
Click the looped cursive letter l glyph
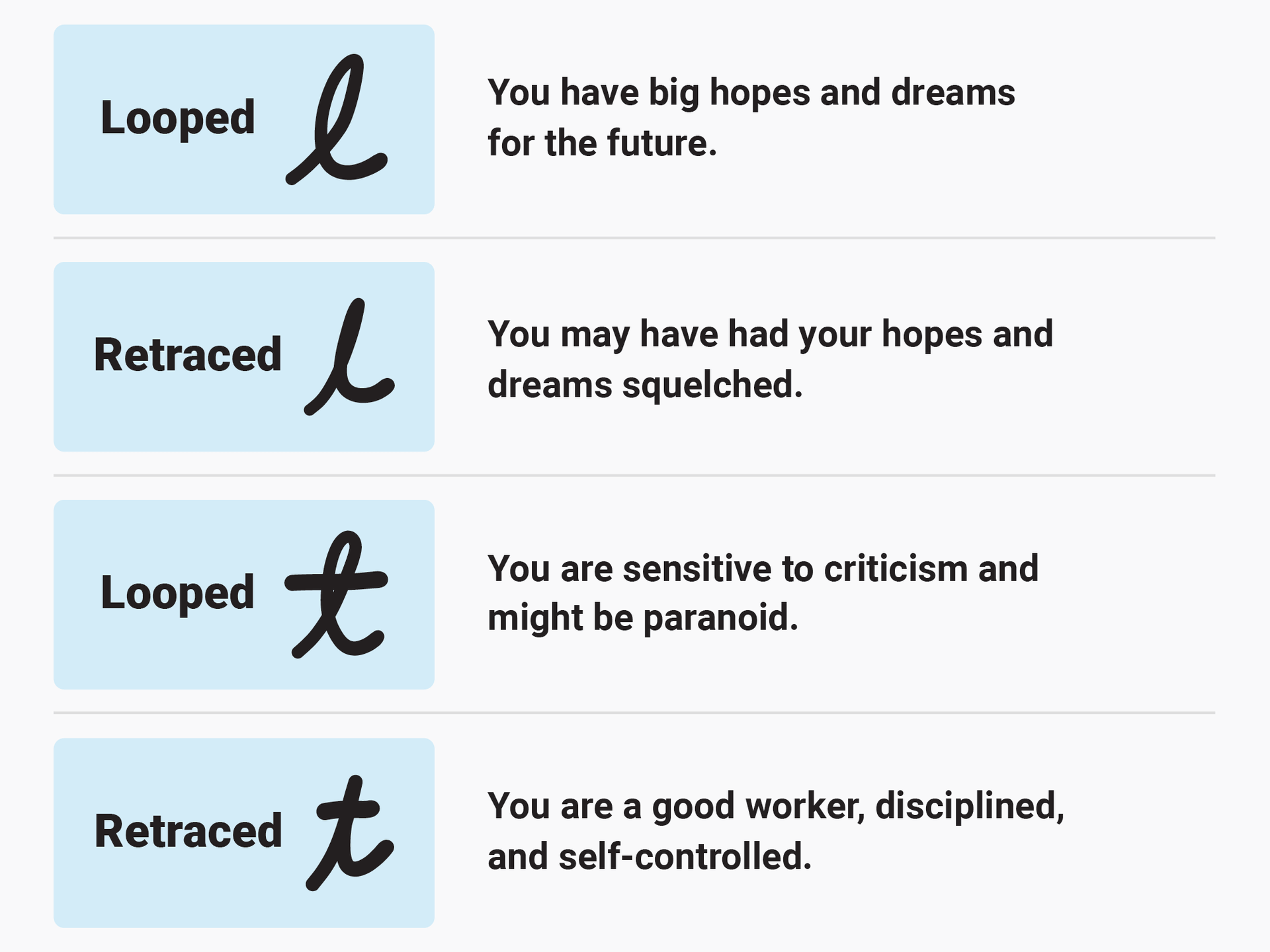(x=337, y=119)
